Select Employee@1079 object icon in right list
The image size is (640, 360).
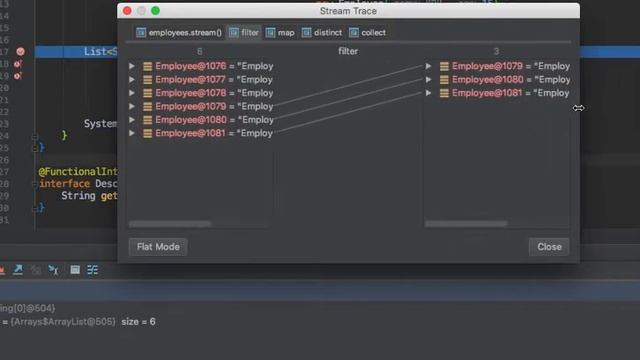[444, 66]
